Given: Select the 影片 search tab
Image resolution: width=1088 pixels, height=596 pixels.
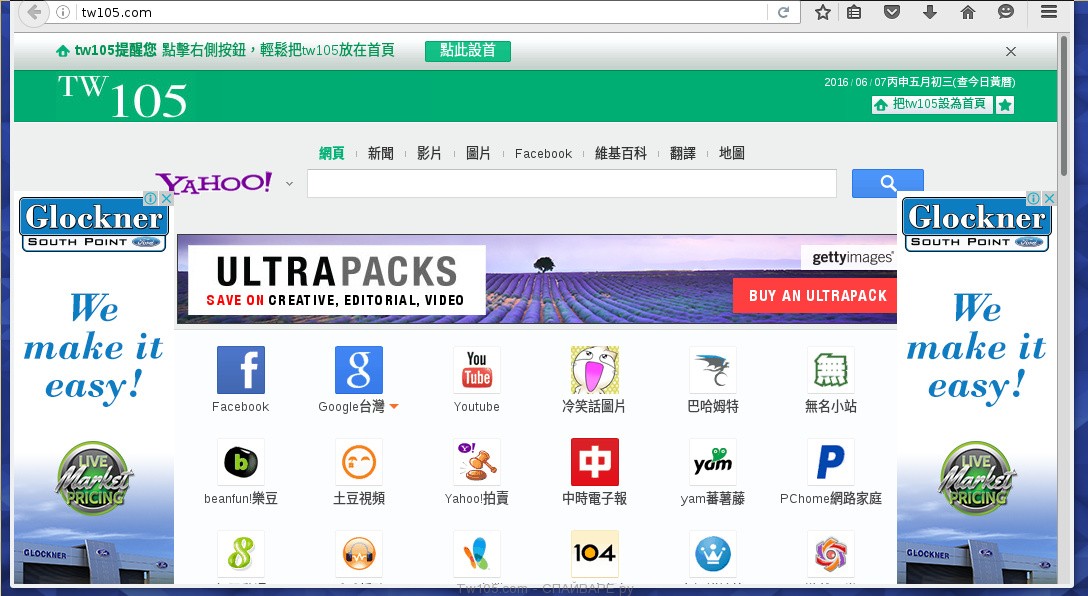Looking at the screenshot, I should 429,153.
